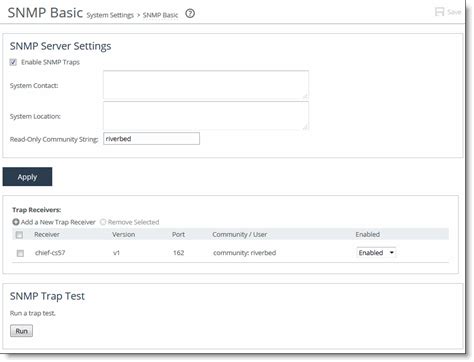Viewport: 474px width, 362px height.
Task: Click the Remove Selected icon
Action: 103,222
